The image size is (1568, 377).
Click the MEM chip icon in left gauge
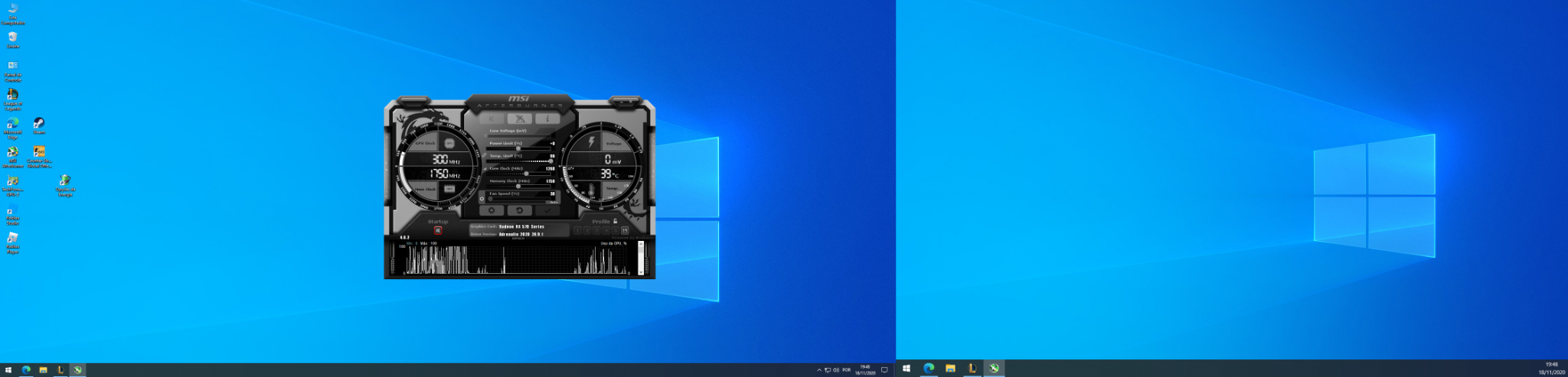[x=449, y=188]
